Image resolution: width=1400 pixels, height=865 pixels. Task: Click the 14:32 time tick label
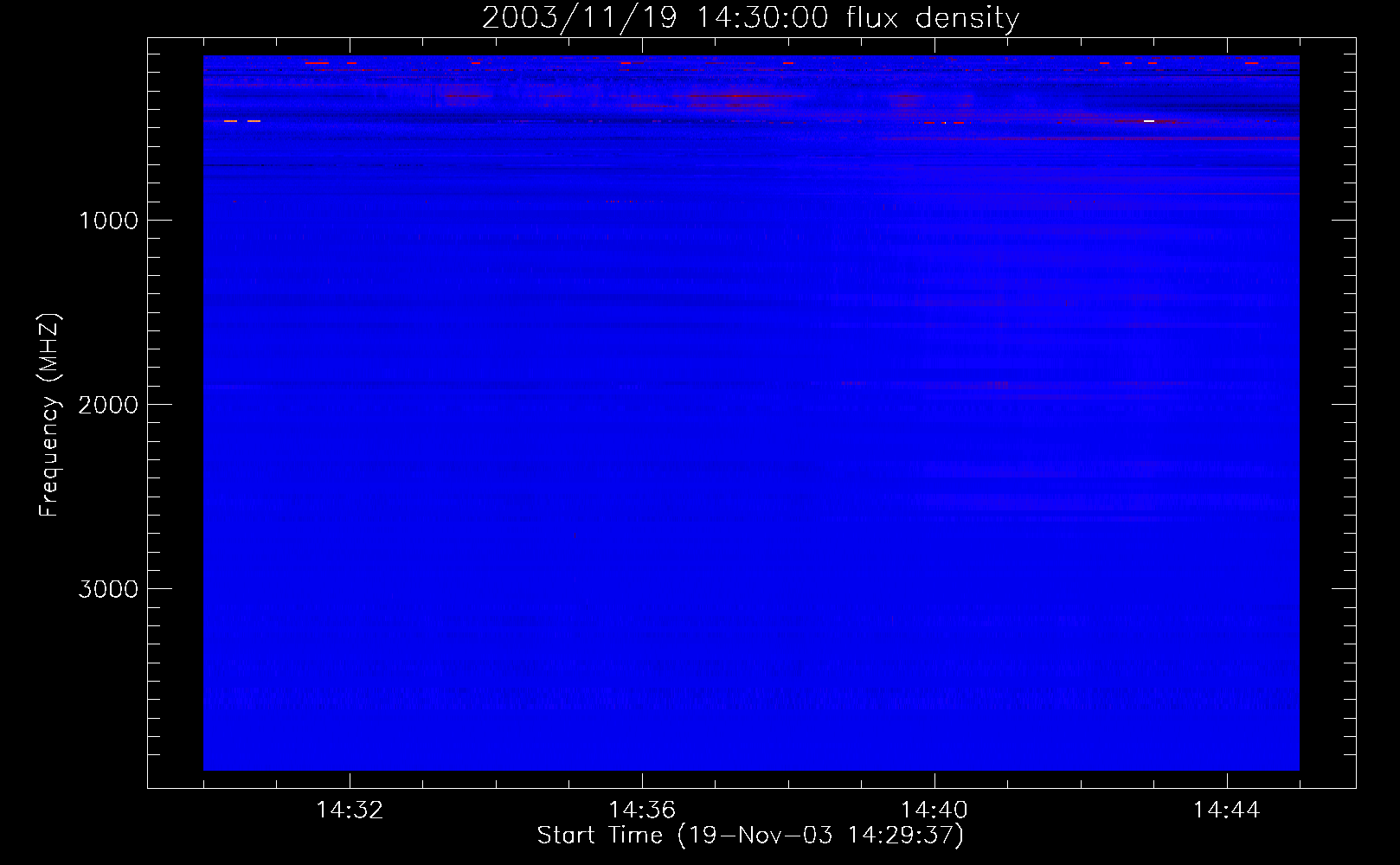point(350,811)
